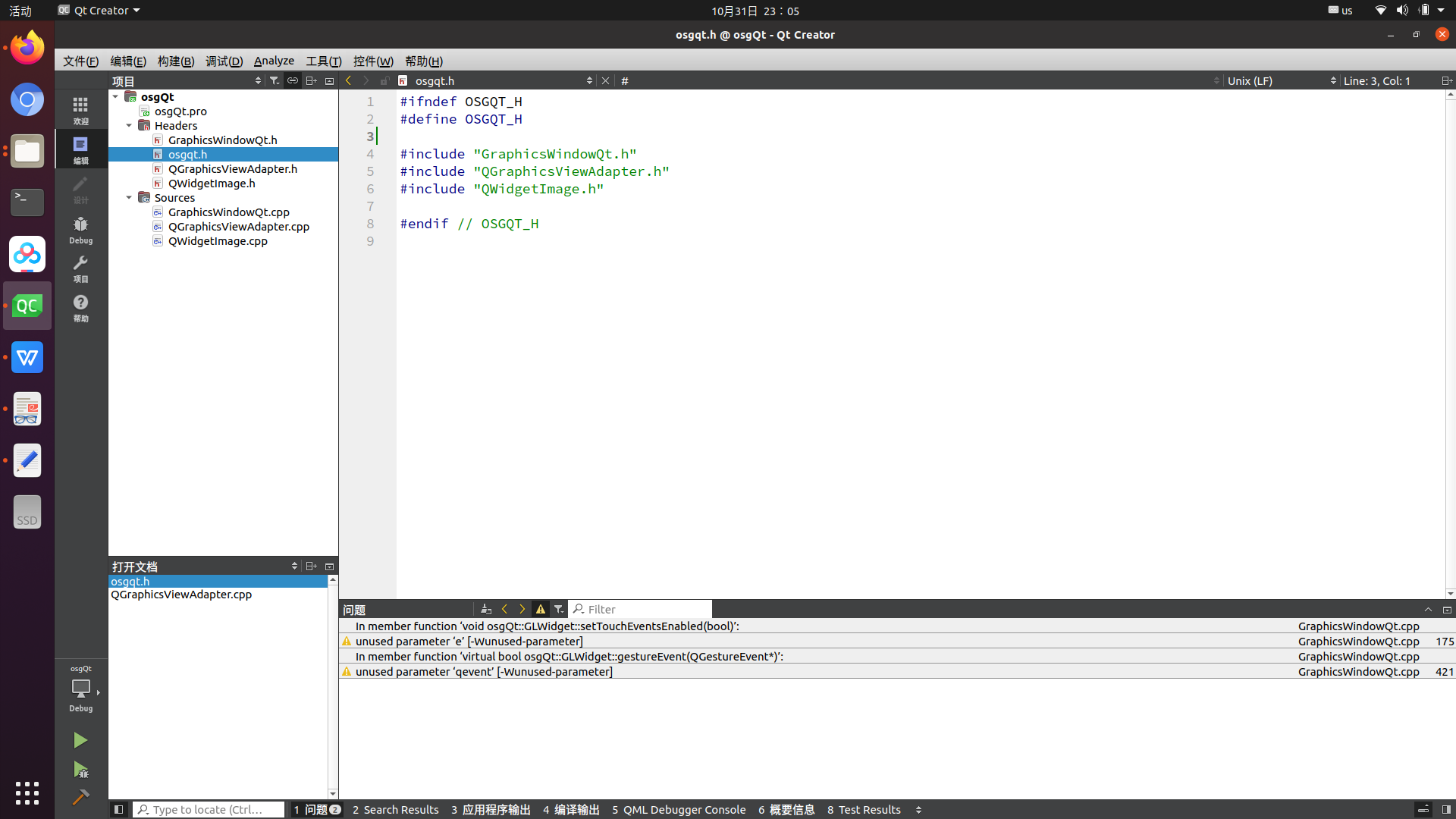Click the Issues Filter input field
Image resolution: width=1456 pixels, height=819 pixels.
click(x=645, y=609)
